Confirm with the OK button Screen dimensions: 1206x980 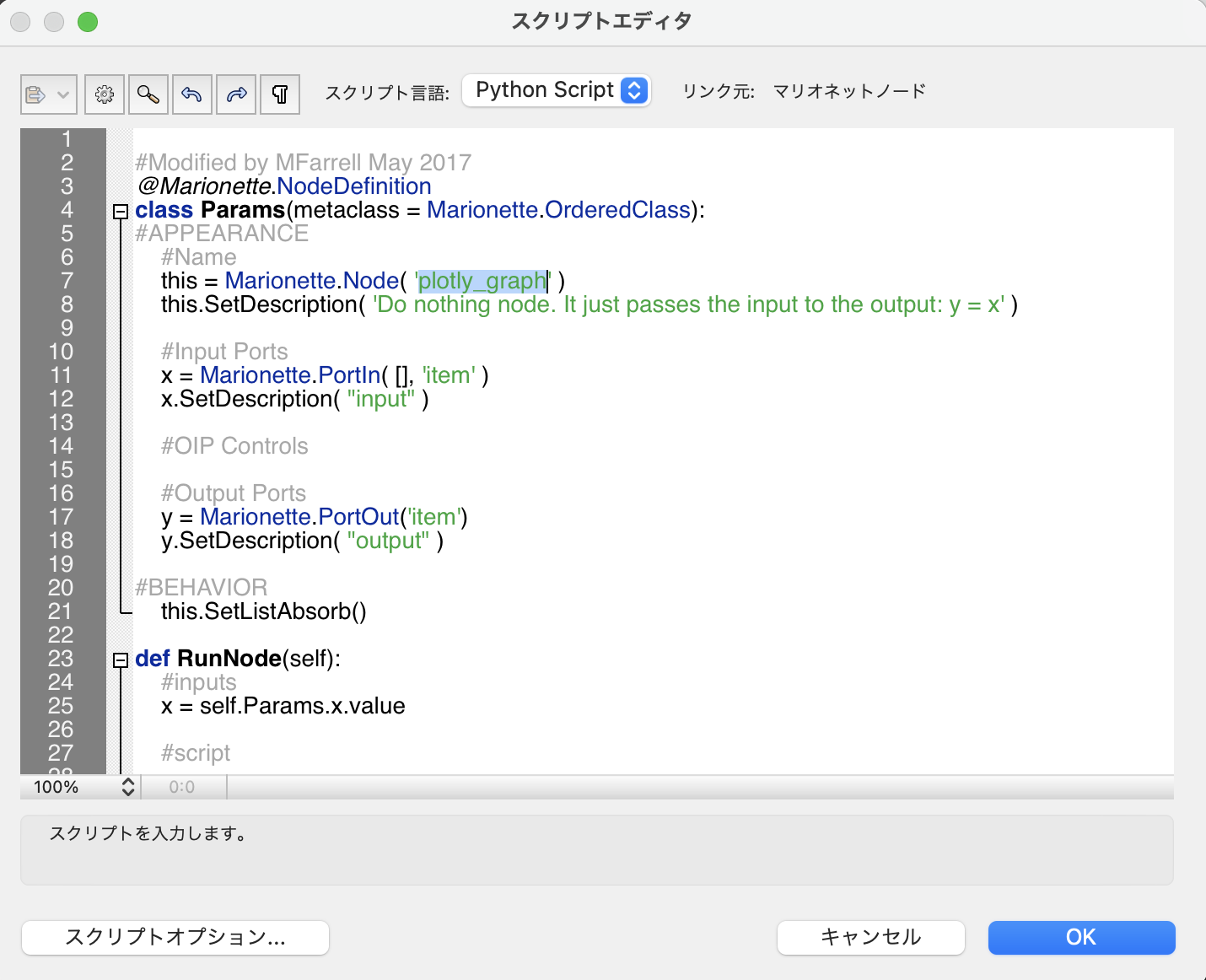pyautogui.click(x=1081, y=937)
